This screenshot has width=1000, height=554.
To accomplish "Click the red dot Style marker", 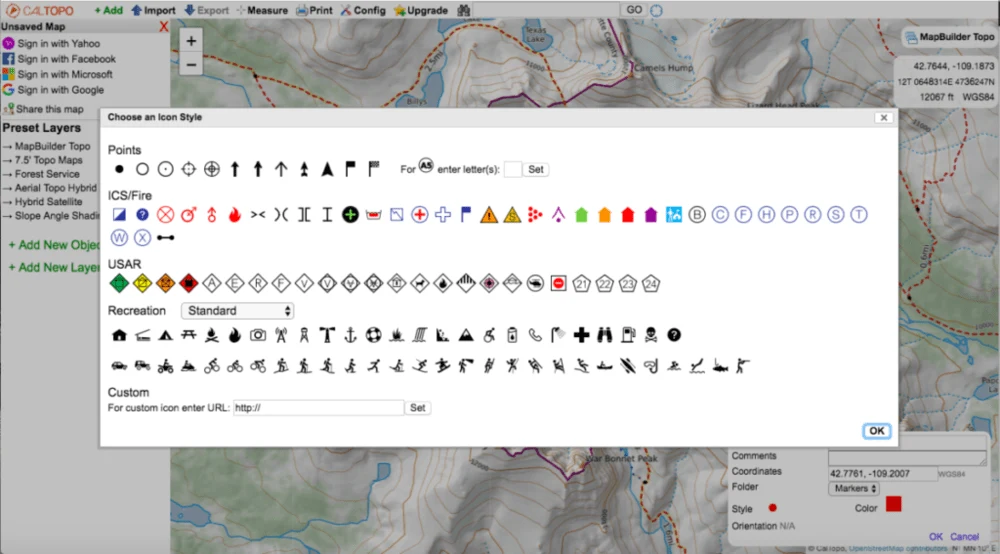I will [772, 508].
